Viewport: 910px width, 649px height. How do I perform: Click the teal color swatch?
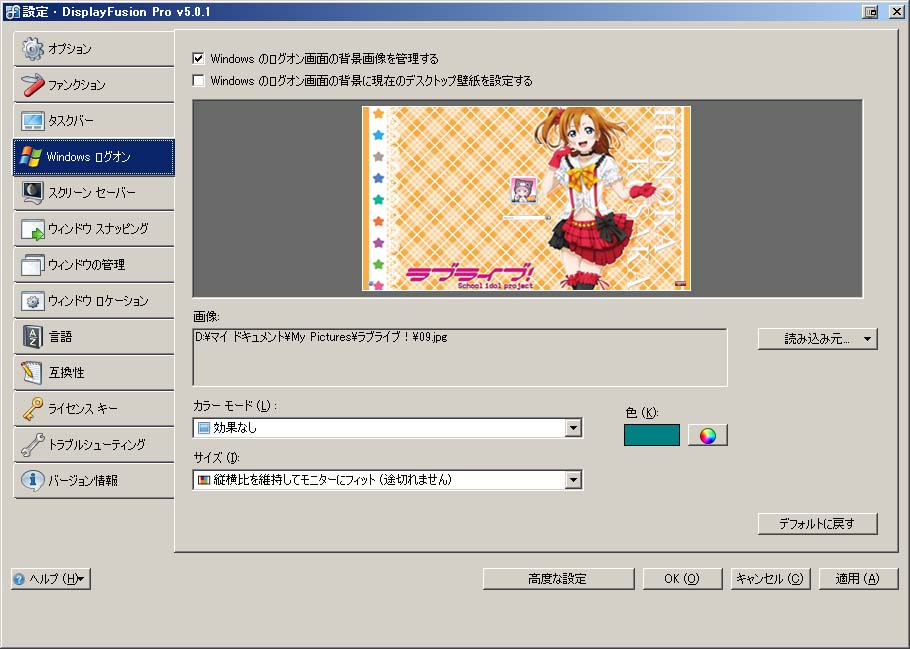point(651,434)
